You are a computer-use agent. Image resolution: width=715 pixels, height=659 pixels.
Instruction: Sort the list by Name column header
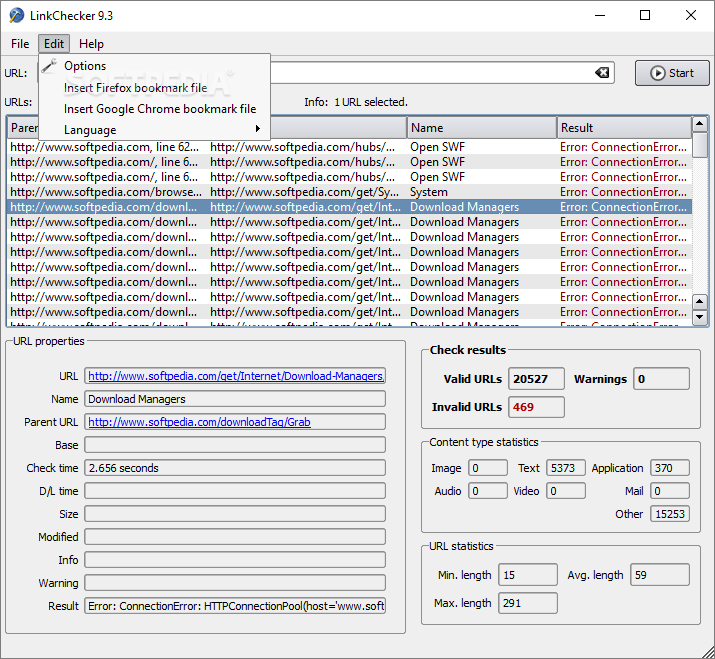click(x=482, y=128)
